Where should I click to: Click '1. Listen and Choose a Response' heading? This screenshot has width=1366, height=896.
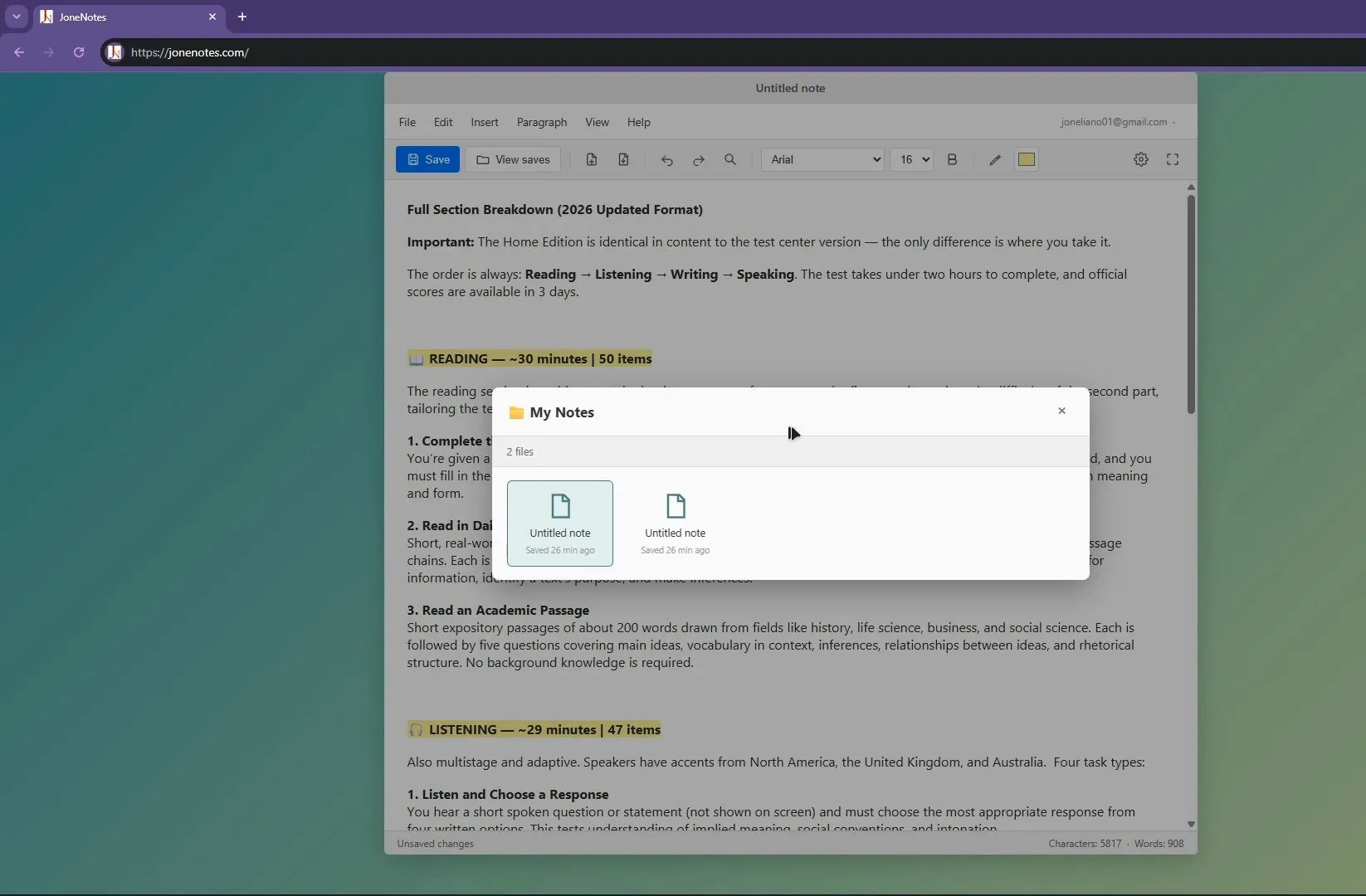coord(508,795)
